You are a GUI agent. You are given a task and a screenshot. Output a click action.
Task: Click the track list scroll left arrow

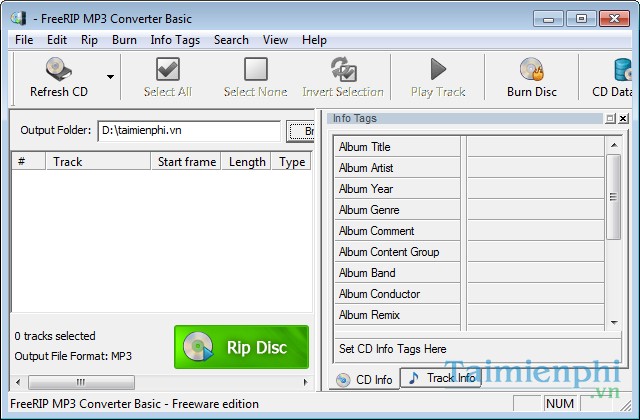[18, 382]
